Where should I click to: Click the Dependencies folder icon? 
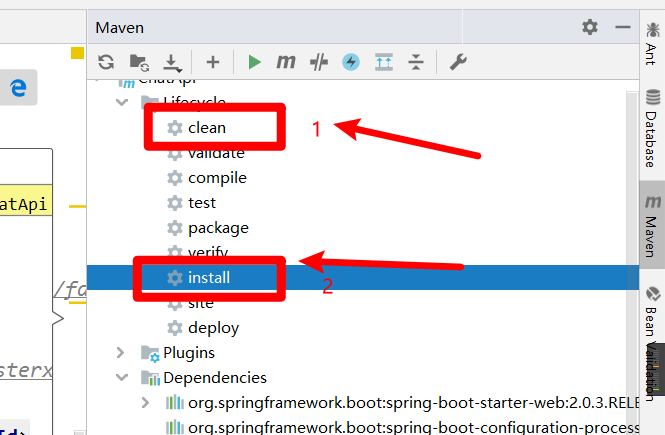tap(150, 378)
